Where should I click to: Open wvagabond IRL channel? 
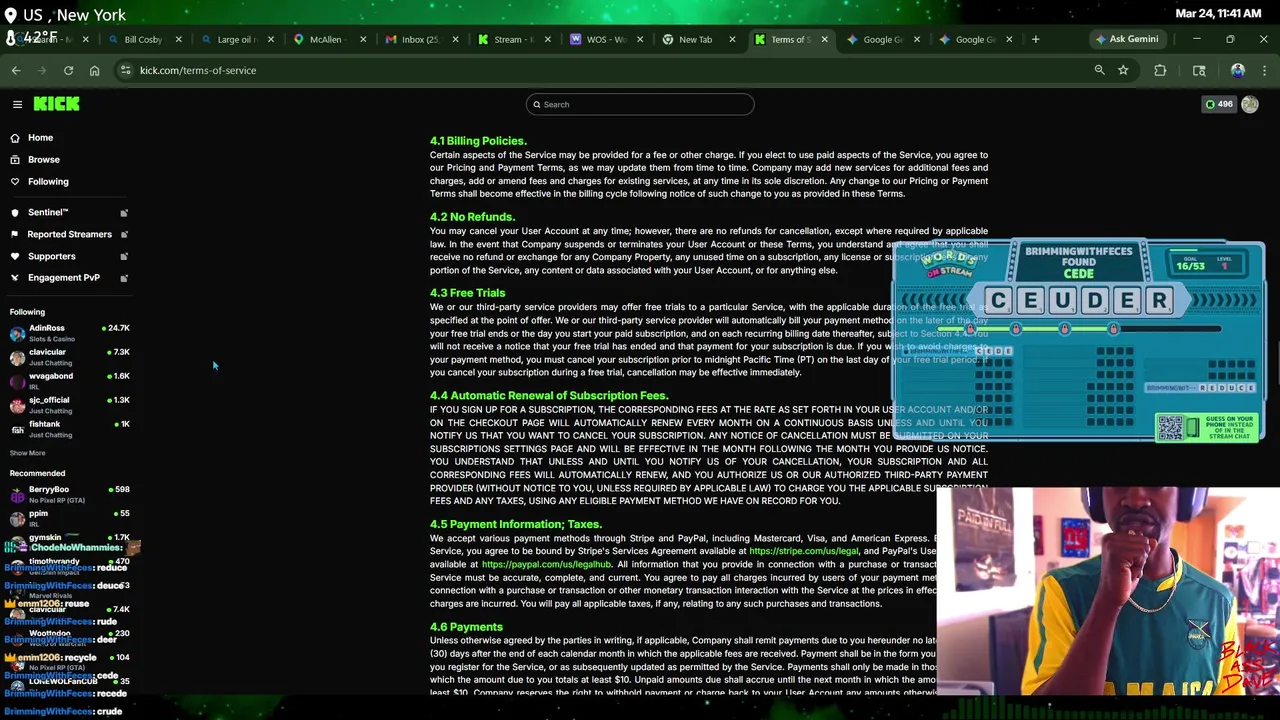click(x=69, y=381)
